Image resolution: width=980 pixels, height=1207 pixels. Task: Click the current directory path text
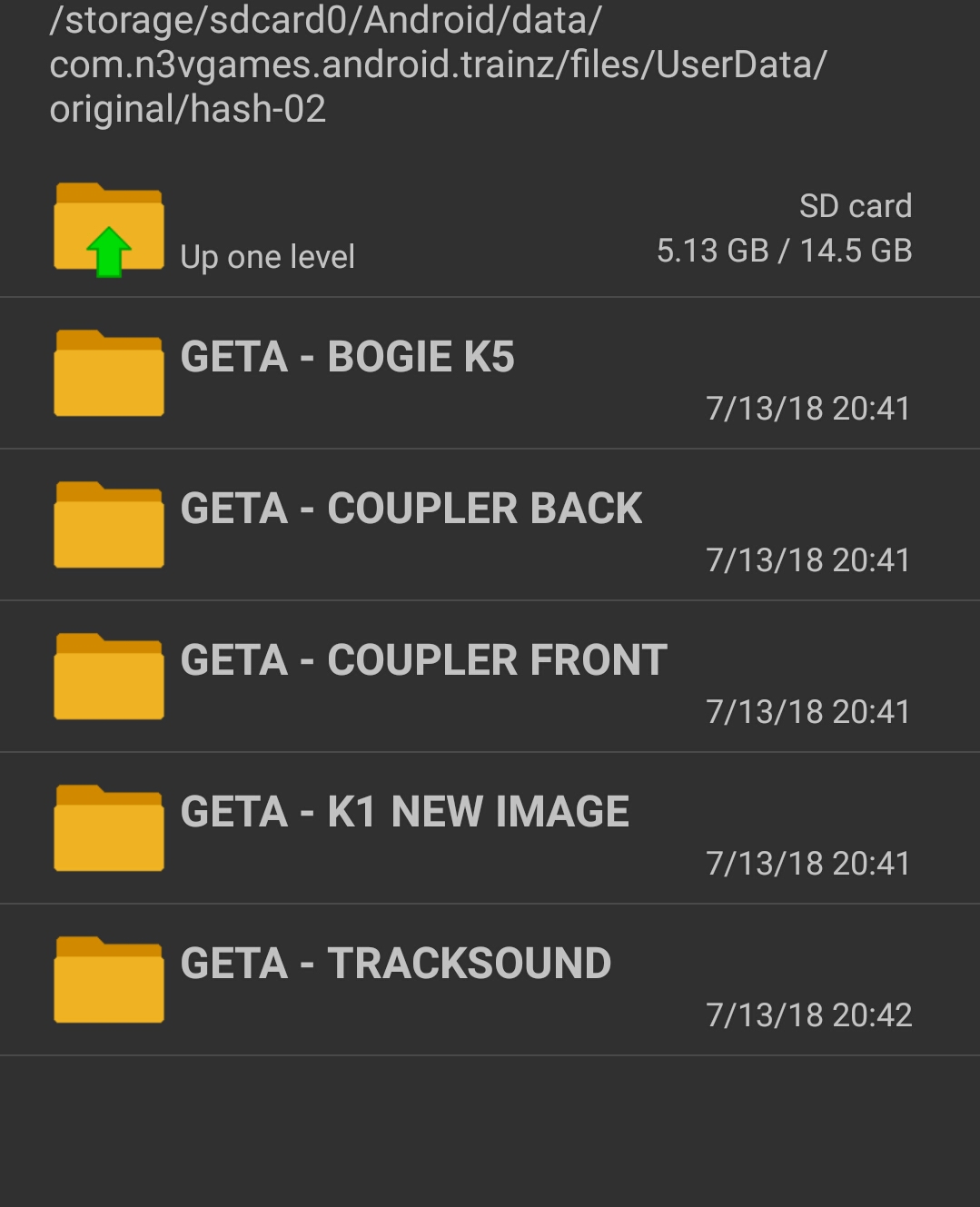(437, 64)
